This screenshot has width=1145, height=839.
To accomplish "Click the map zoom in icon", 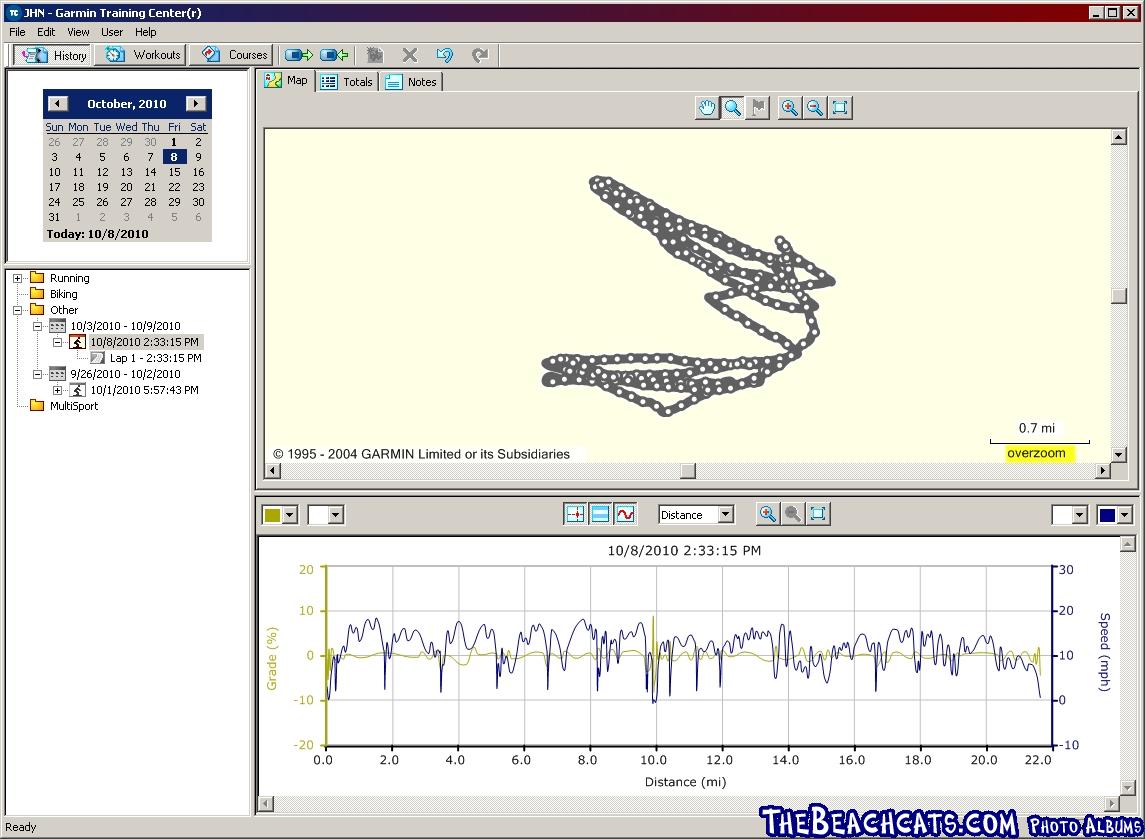I will (x=789, y=108).
